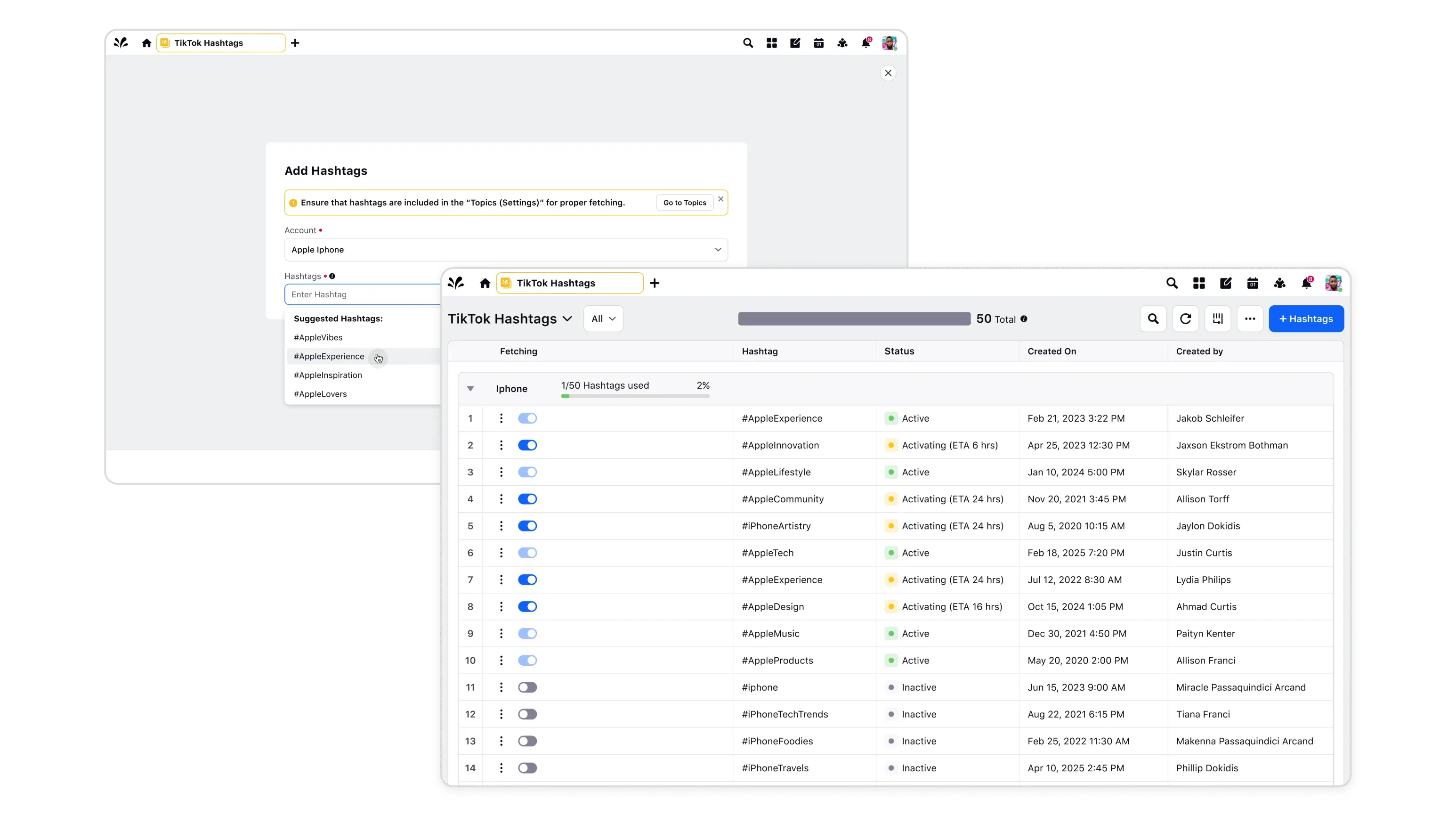Enable fetching toggle for #iphone
Screen dimensions: 1456x816
(527, 687)
